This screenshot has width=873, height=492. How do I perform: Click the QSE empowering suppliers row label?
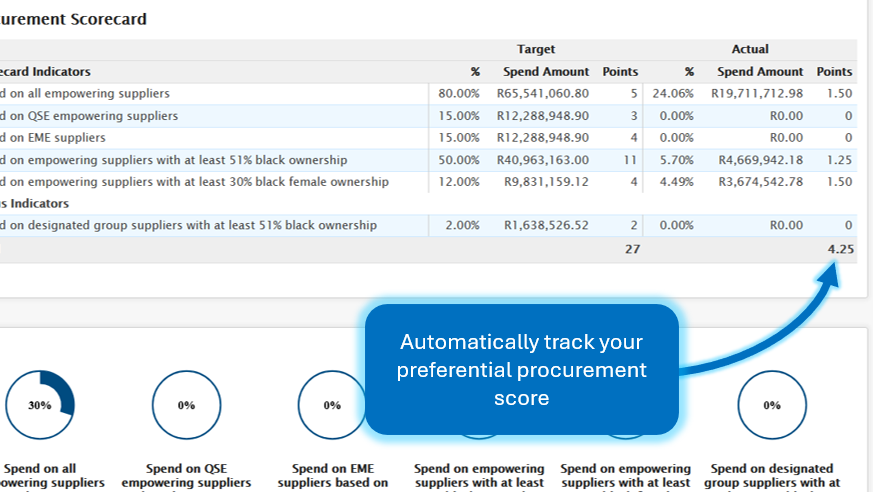click(x=89, y=116)
